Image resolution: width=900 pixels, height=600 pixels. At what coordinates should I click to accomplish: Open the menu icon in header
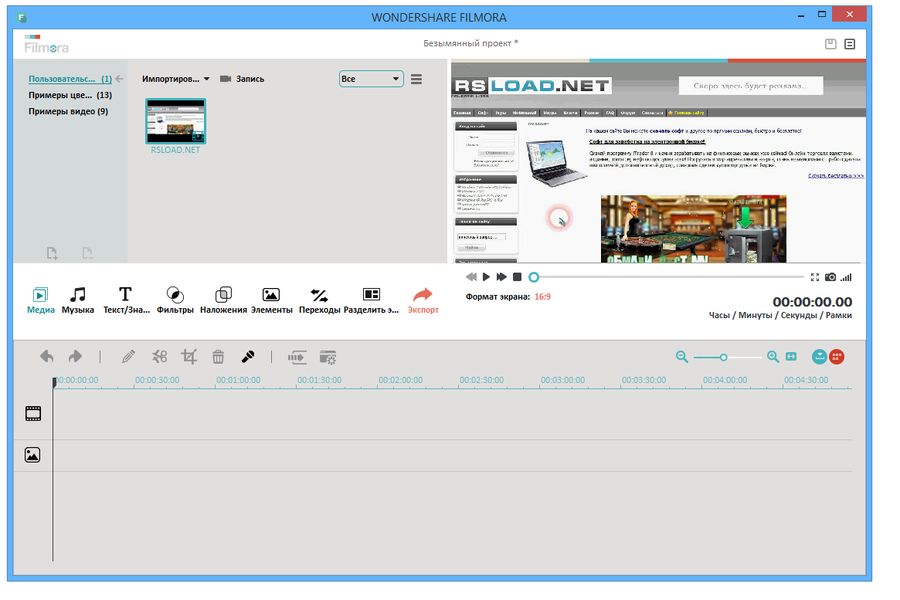pos(850,44)
